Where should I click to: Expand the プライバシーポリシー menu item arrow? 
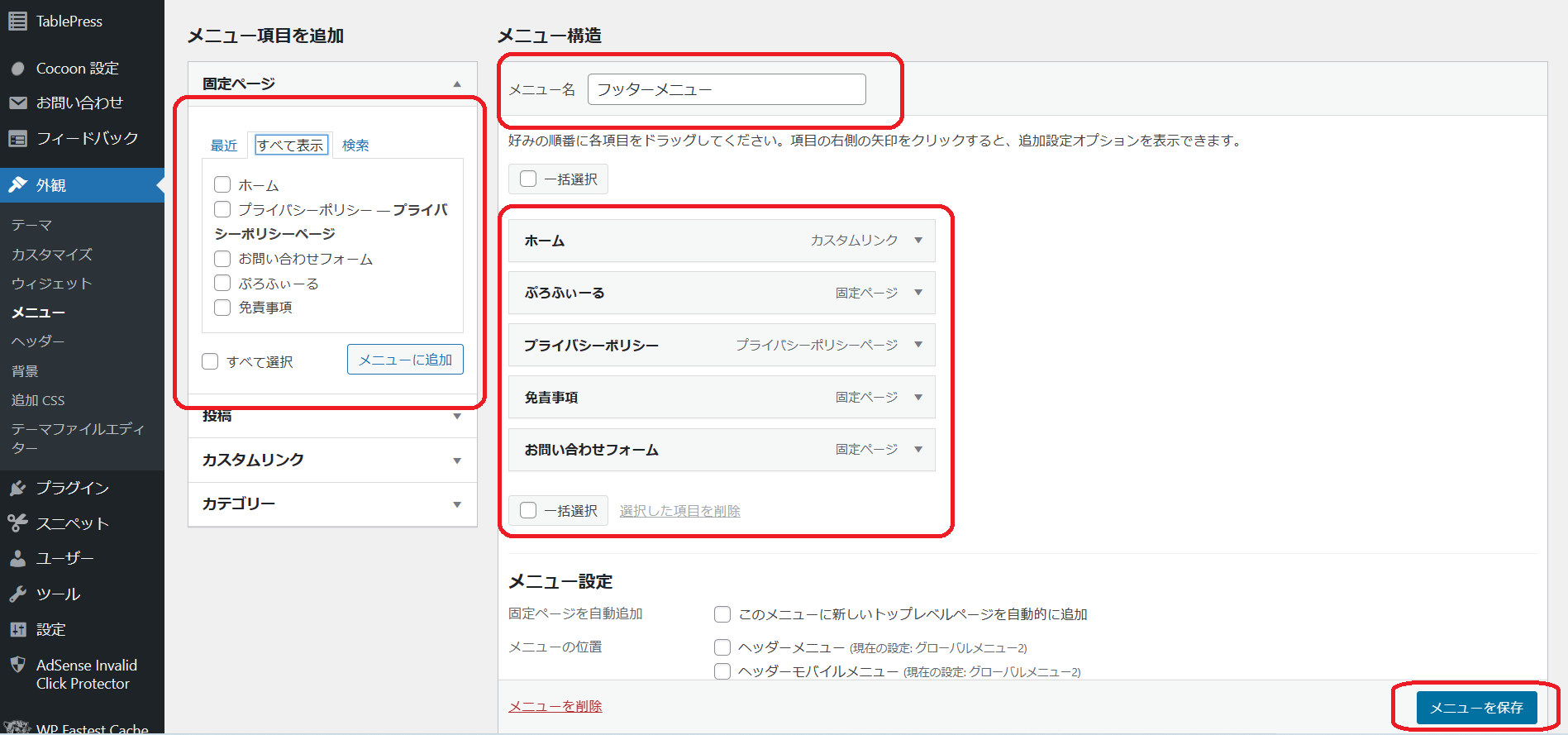point(918,345)
